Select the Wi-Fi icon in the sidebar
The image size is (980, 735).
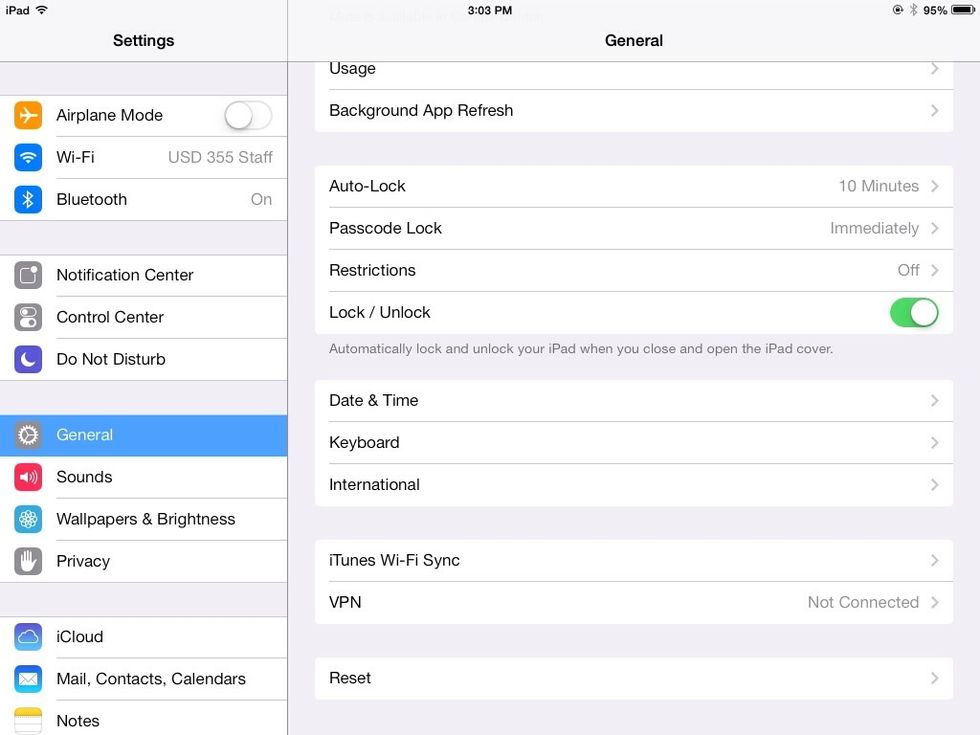pos(26,157)
